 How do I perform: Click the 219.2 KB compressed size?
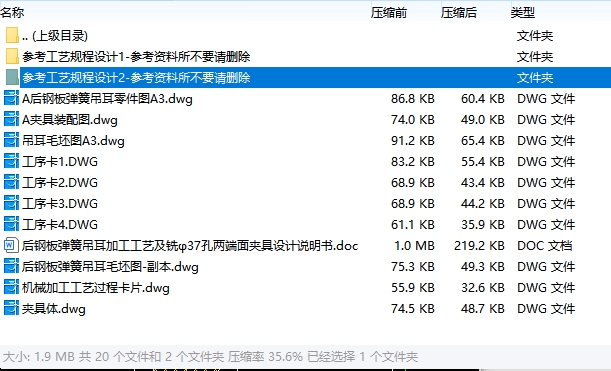[x=479, y=246]
